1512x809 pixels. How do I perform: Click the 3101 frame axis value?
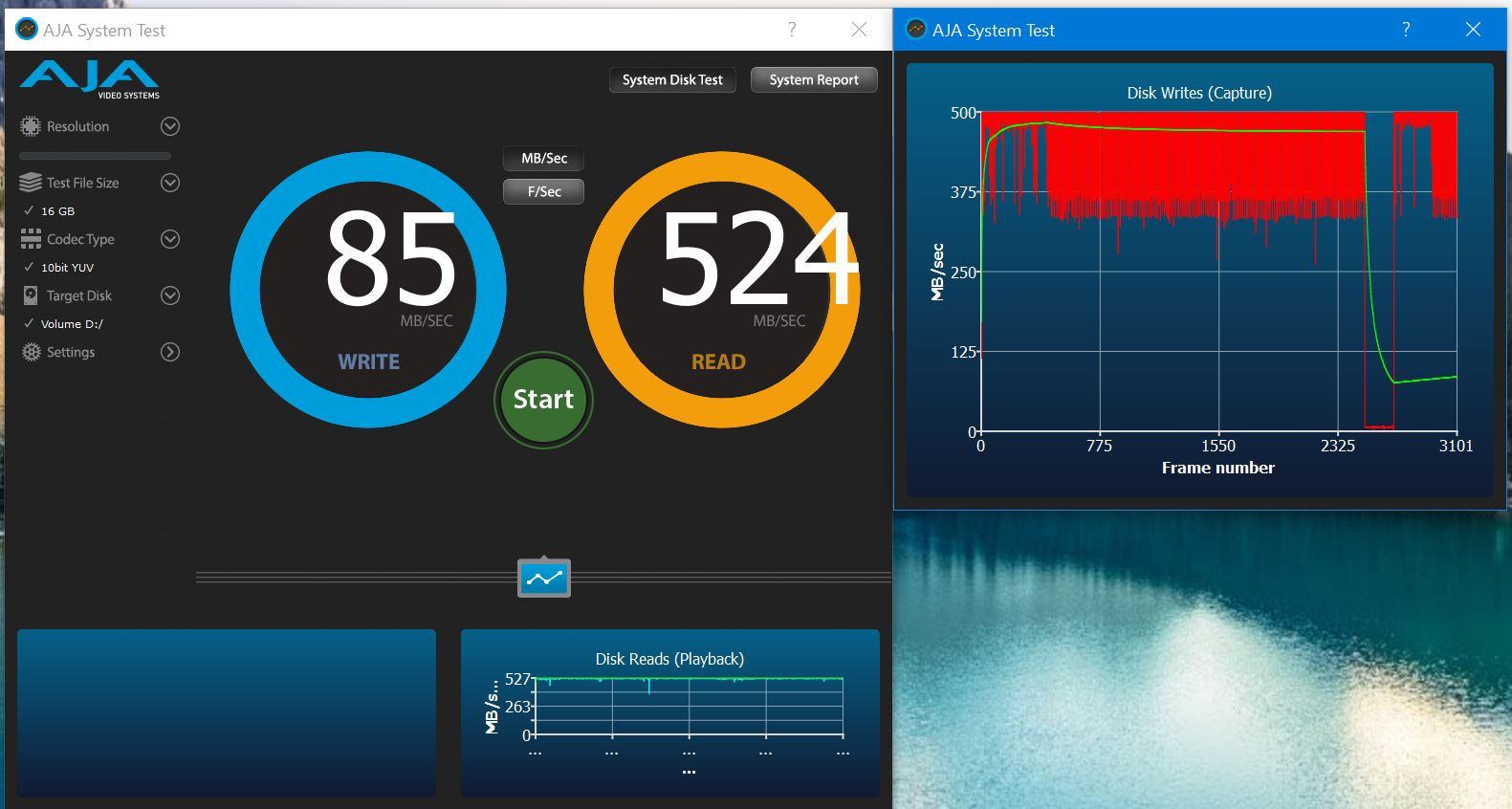click(x=1456, y=446)
